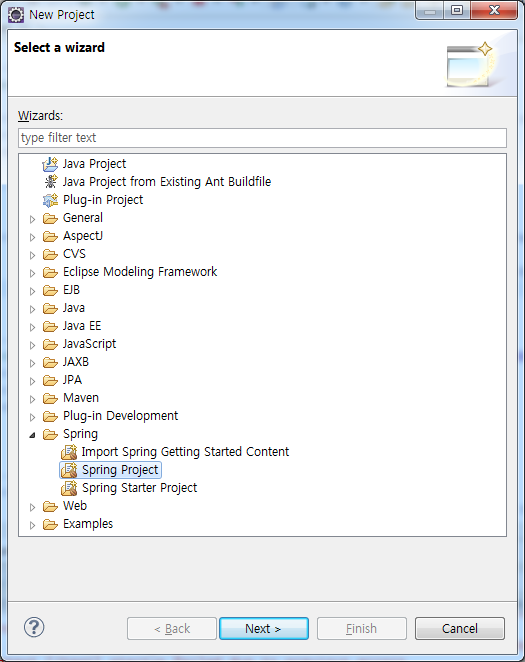This screenshot has height=662, width=525.
Task: Click the JPA folder icon
Action: (x=50, y=380)
